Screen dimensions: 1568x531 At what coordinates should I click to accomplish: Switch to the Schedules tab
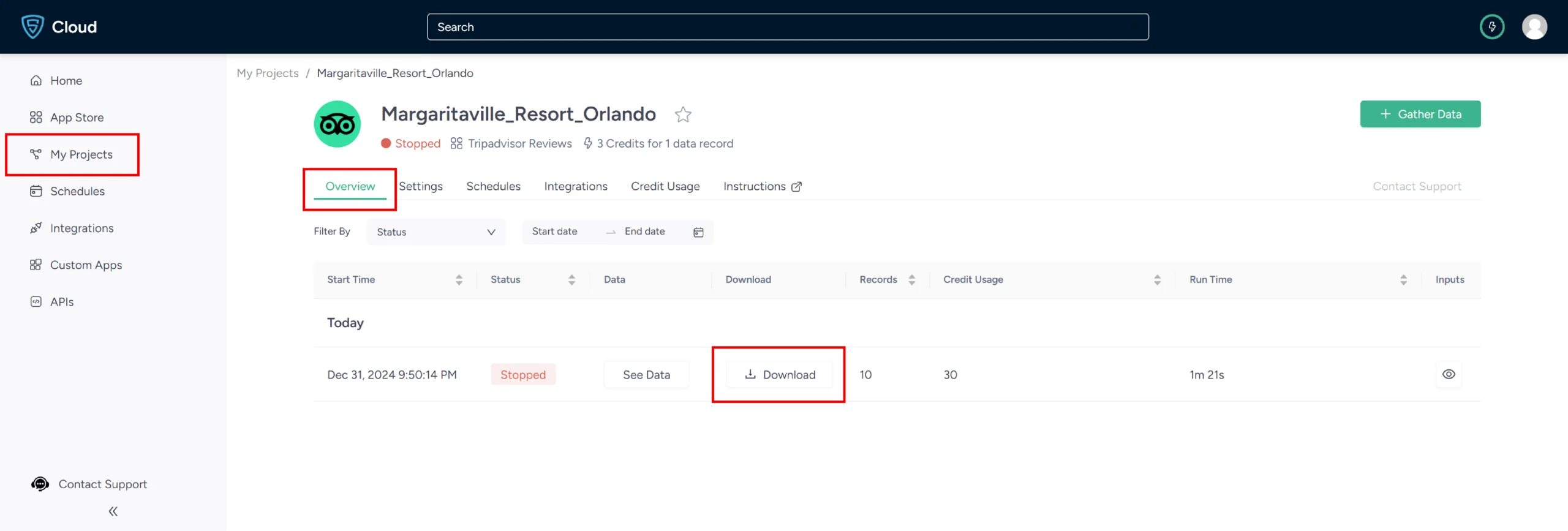[494, 186]
